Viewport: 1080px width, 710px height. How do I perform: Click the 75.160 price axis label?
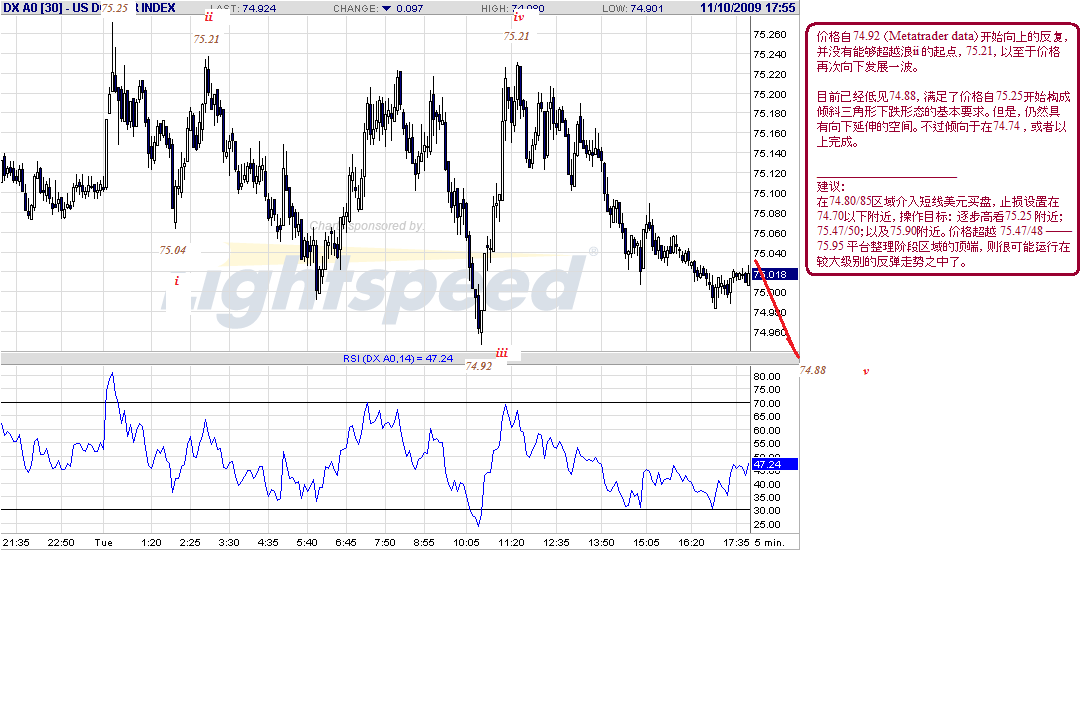[770, 134]
